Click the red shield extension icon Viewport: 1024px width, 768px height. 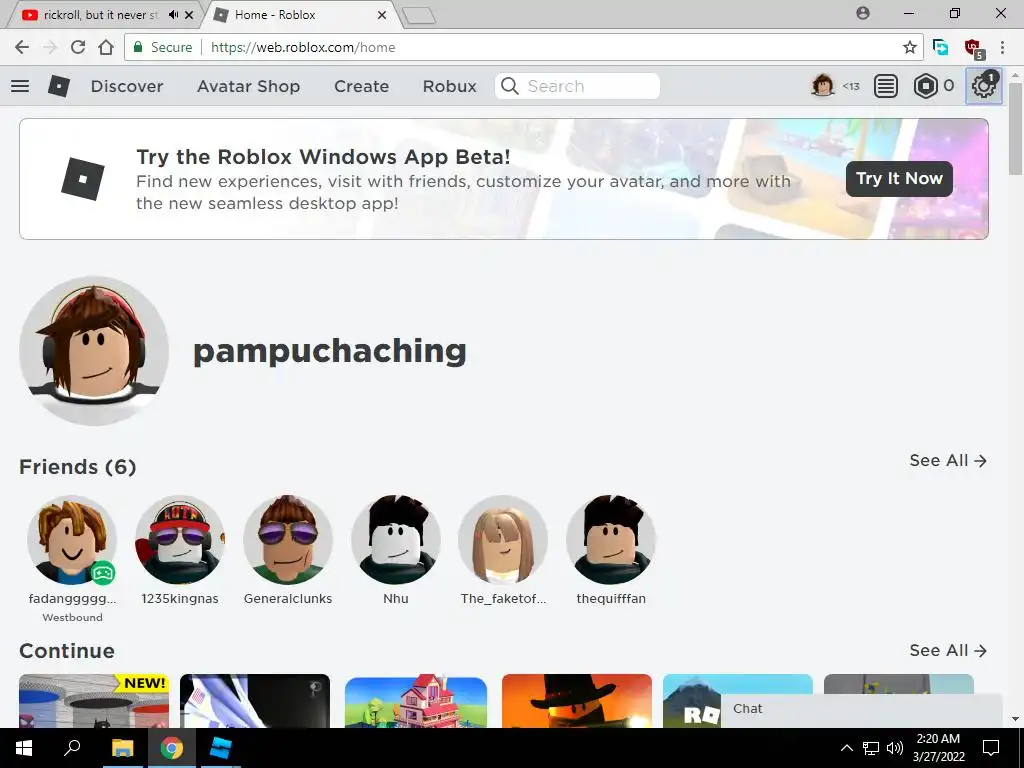(x=974, y=48)
